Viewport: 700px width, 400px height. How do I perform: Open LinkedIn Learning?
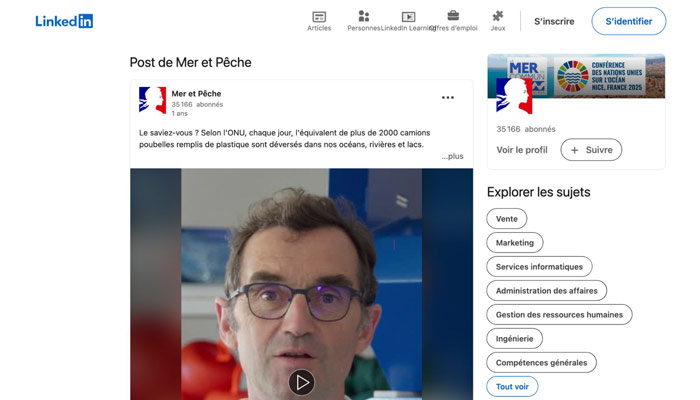[408, 21]
